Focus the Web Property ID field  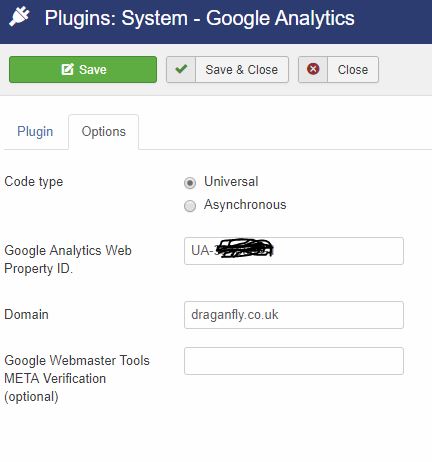pyautogui.click(x=294, y=251)
